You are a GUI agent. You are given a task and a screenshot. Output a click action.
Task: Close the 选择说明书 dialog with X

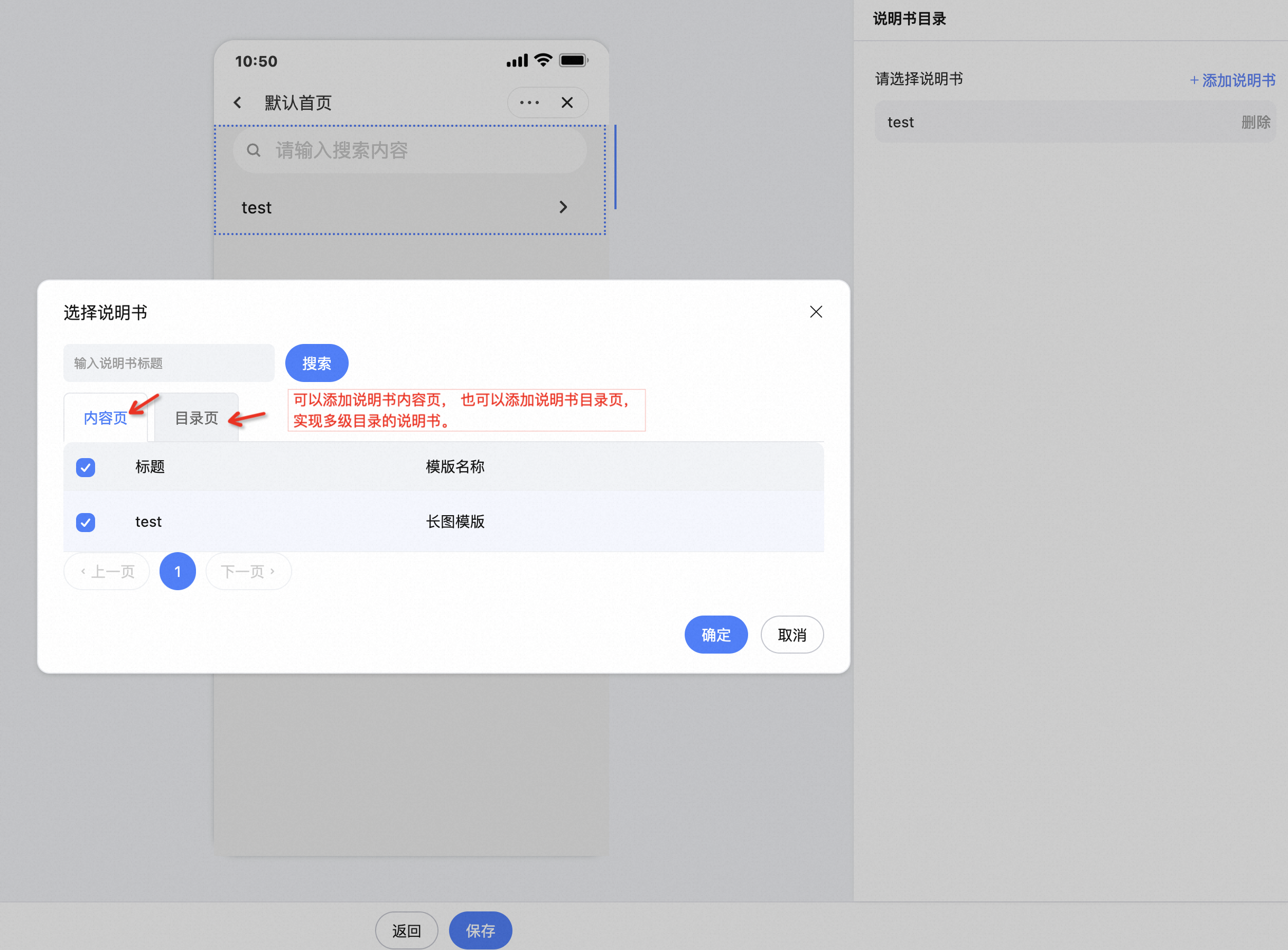click(815, 312)
